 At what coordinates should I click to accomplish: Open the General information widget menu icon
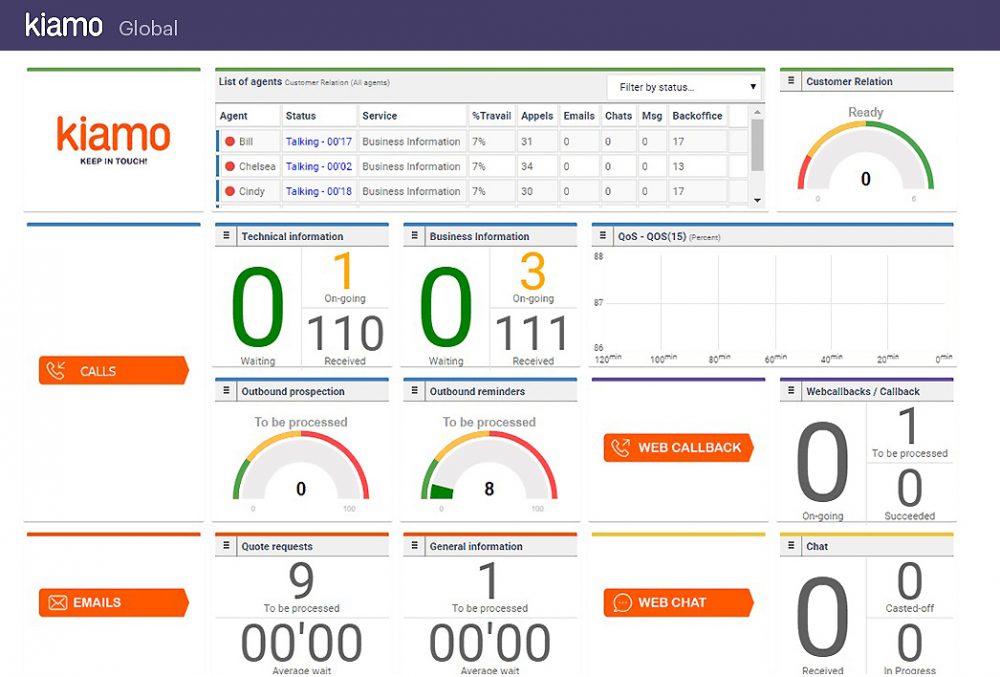[415, 546]
